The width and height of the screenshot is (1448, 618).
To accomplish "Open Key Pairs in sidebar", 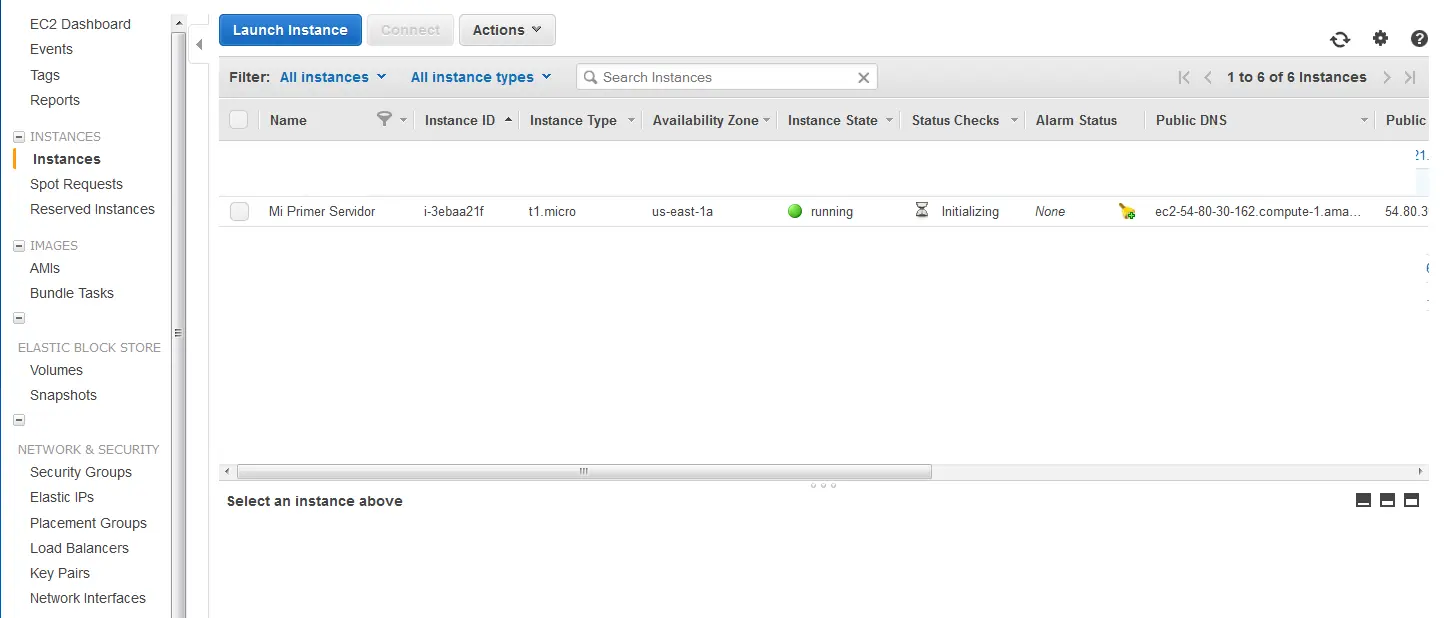I will click(60, 573).
